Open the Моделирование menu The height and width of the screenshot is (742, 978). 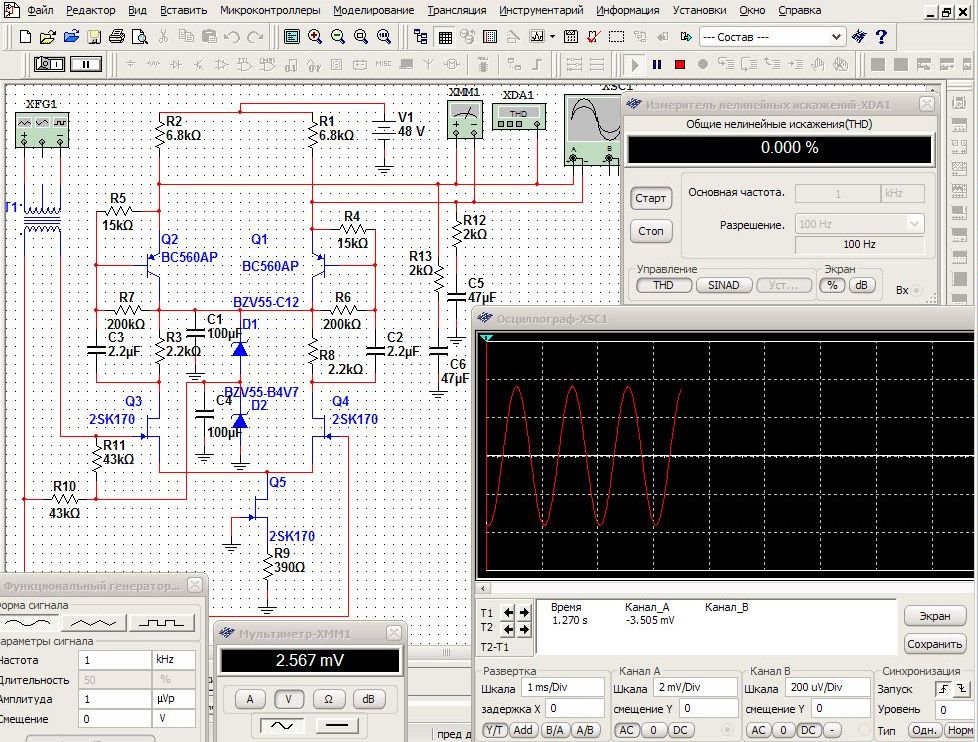(x=373, y=10)
